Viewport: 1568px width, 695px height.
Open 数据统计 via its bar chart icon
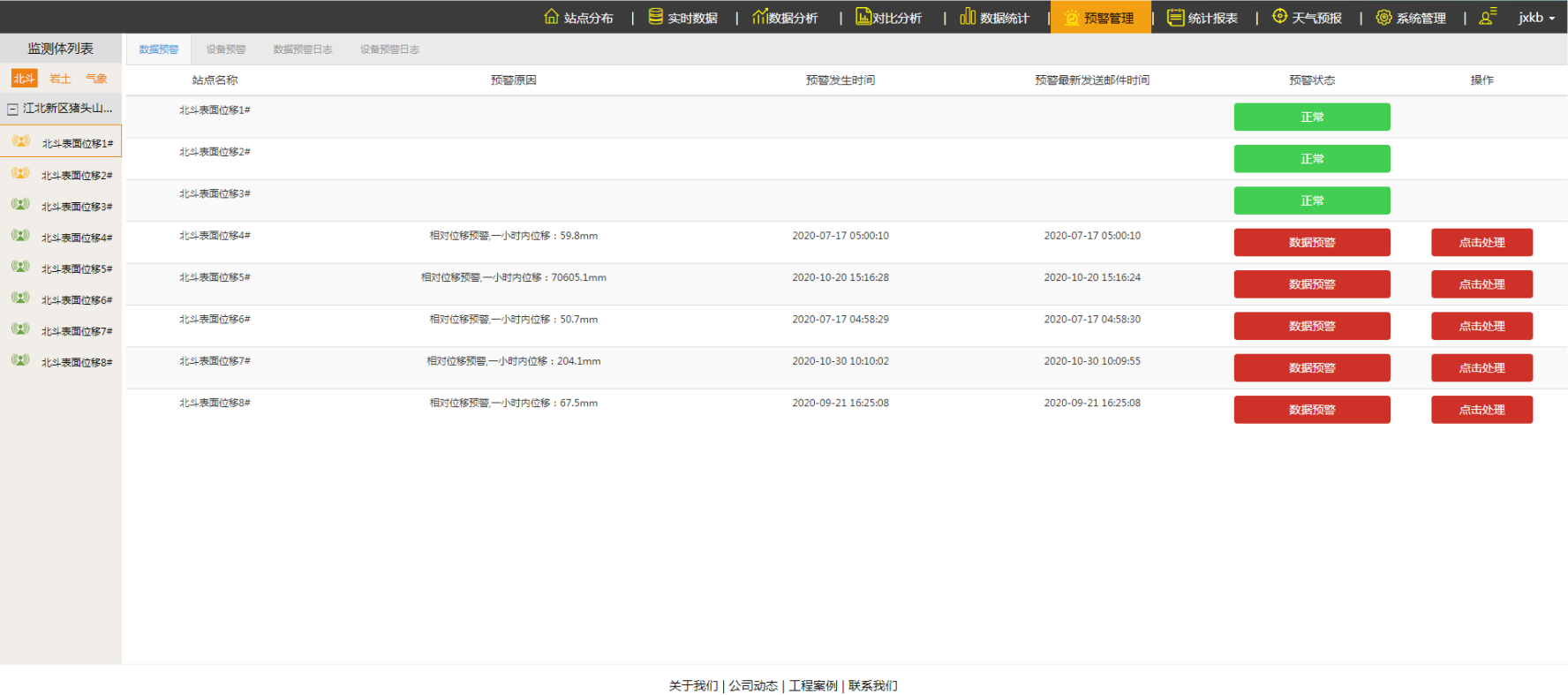coord(968,16)
